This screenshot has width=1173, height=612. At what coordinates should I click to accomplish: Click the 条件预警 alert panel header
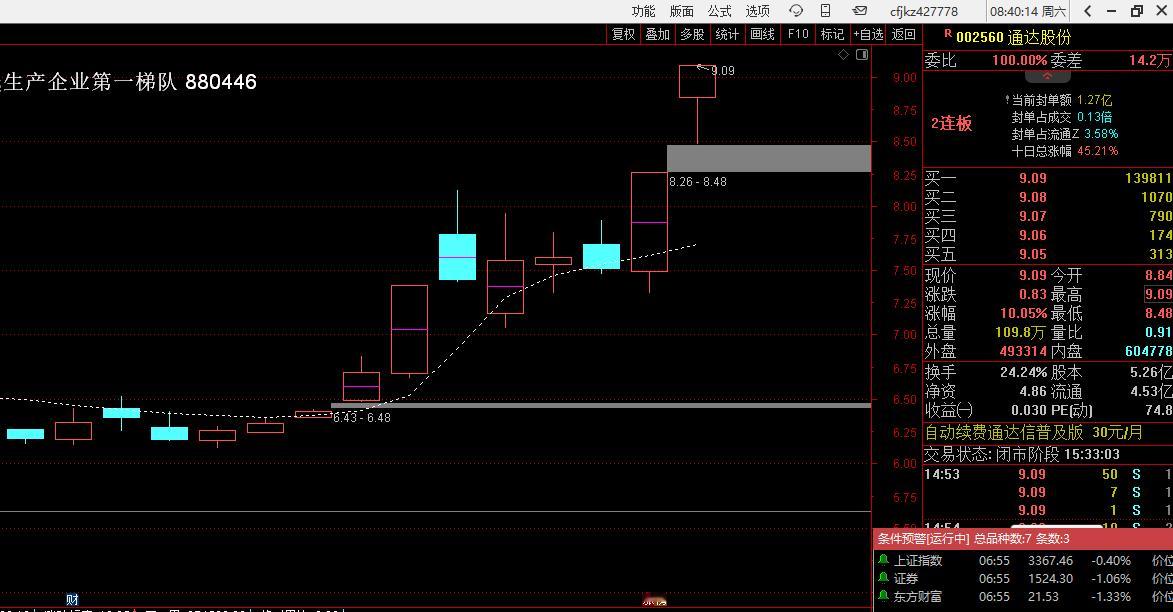point(1023,539)
